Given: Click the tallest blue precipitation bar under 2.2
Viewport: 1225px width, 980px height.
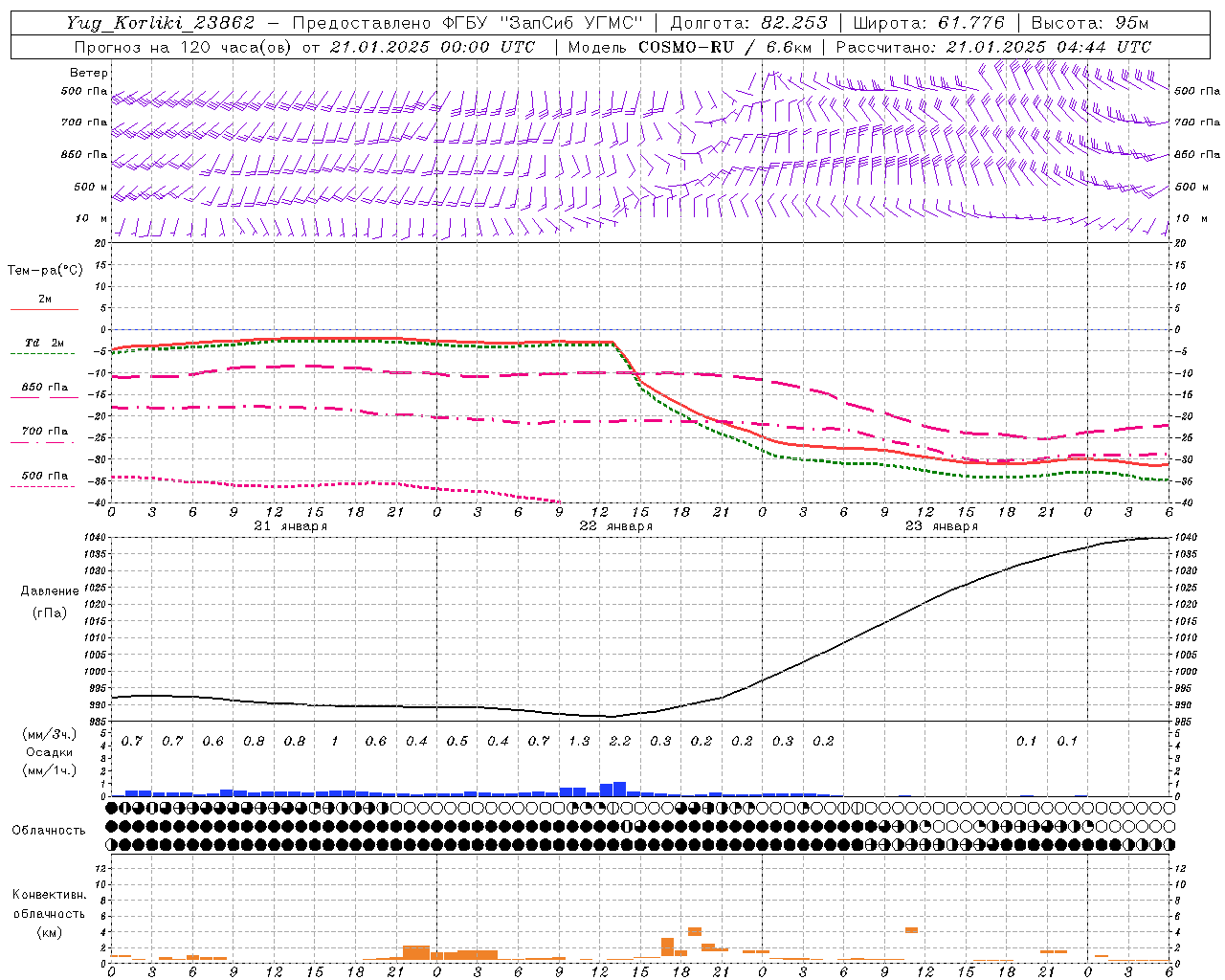Looking at the screenshot, I should coord(619,789).
